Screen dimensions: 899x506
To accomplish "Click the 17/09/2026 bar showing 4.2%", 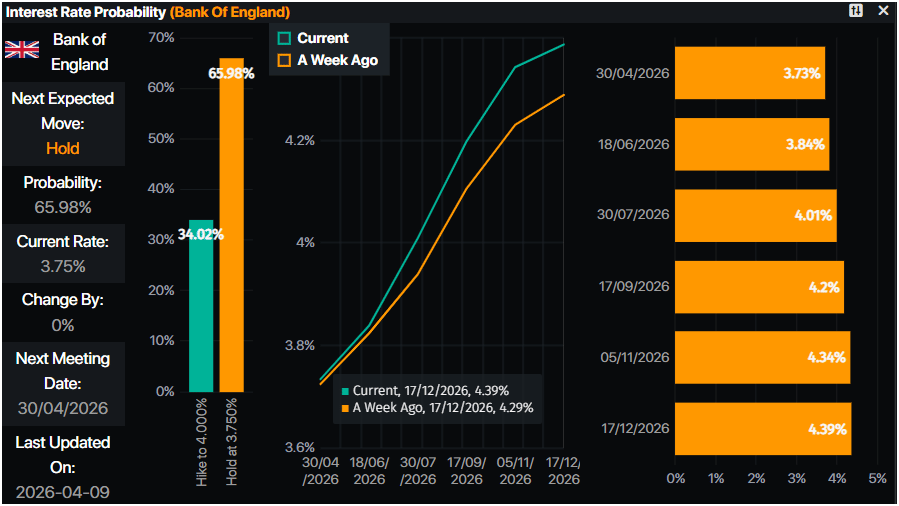I will pos(759,287).
